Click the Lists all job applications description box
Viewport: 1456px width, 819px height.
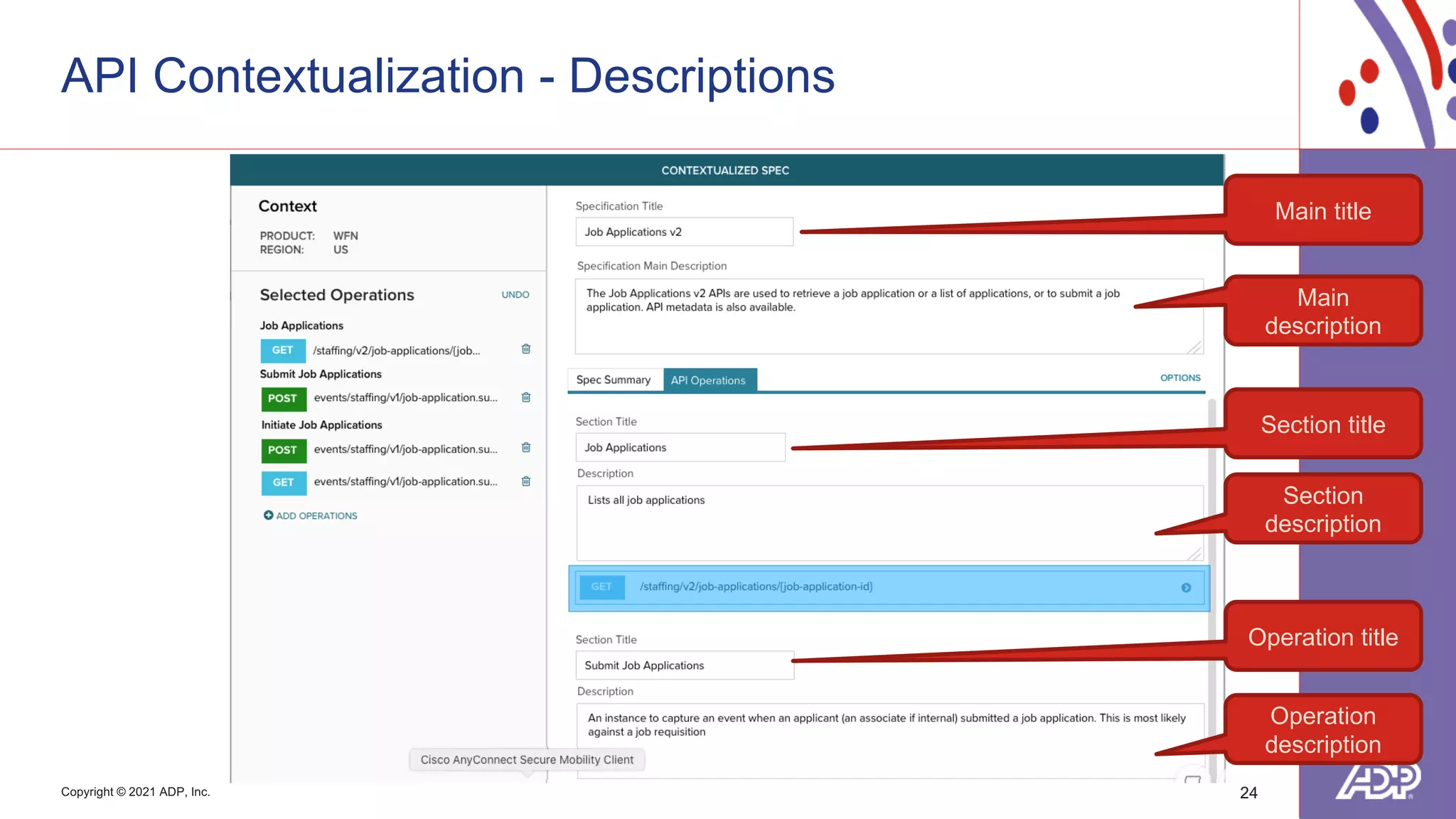pyautogui.click(x=889, y=523)
